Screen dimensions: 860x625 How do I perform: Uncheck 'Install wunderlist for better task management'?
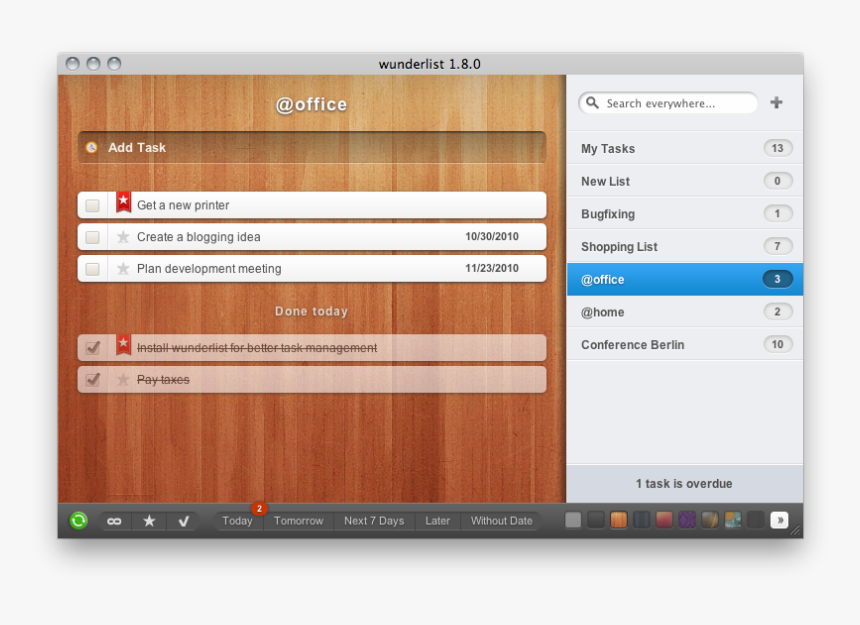(93, 348)
